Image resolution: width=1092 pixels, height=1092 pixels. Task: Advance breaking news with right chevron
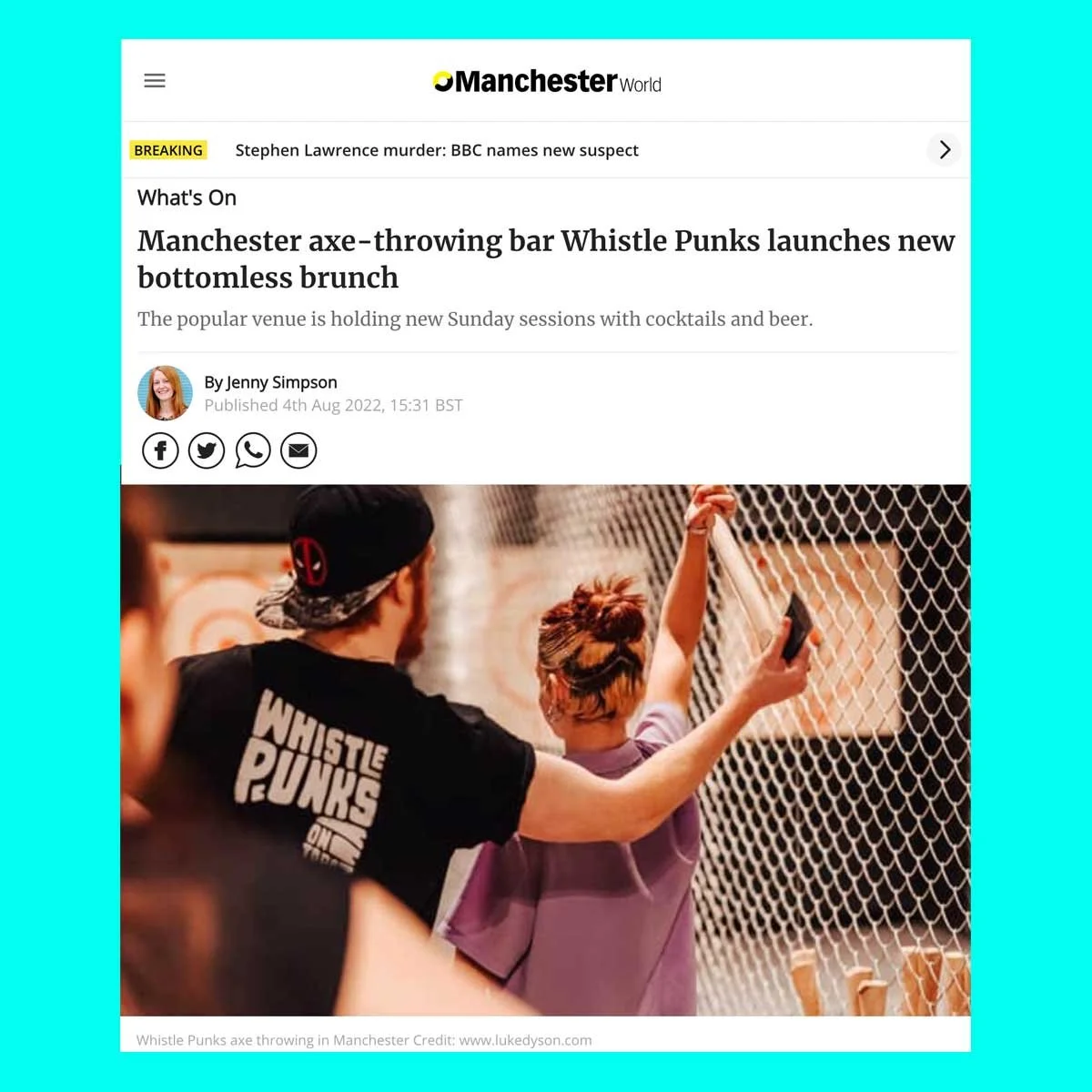click(945, 149)
